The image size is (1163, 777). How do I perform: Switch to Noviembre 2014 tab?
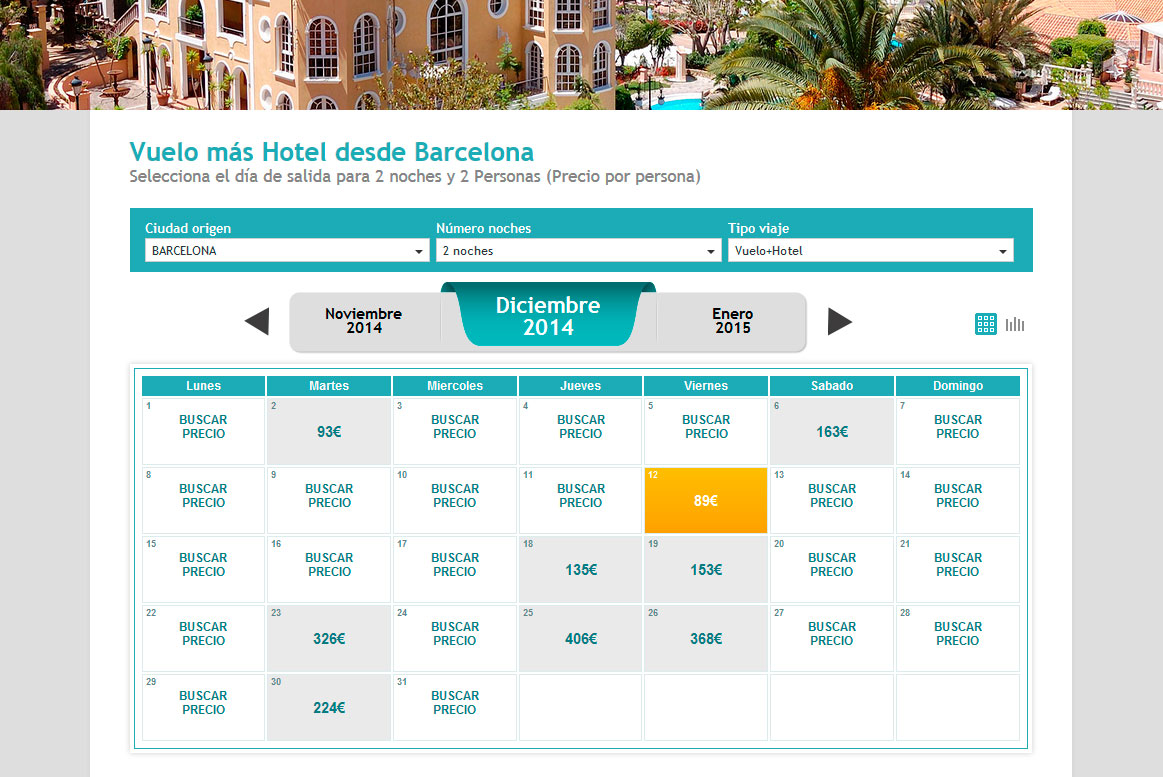click(x=363, y=321)
